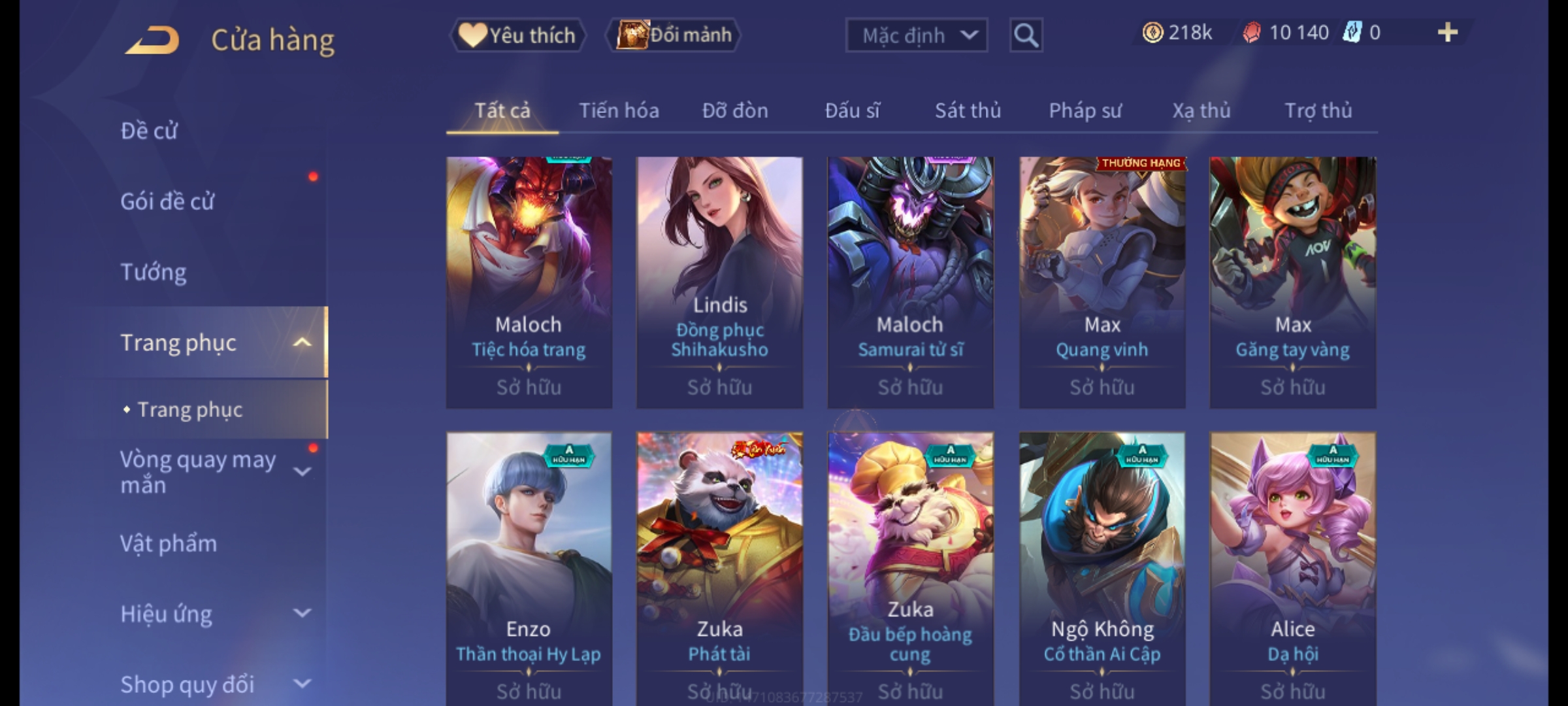Open the Yêu thích heart button
Image resolution: width=1568 pixels, height=706 pixels.
pos(517,35)
